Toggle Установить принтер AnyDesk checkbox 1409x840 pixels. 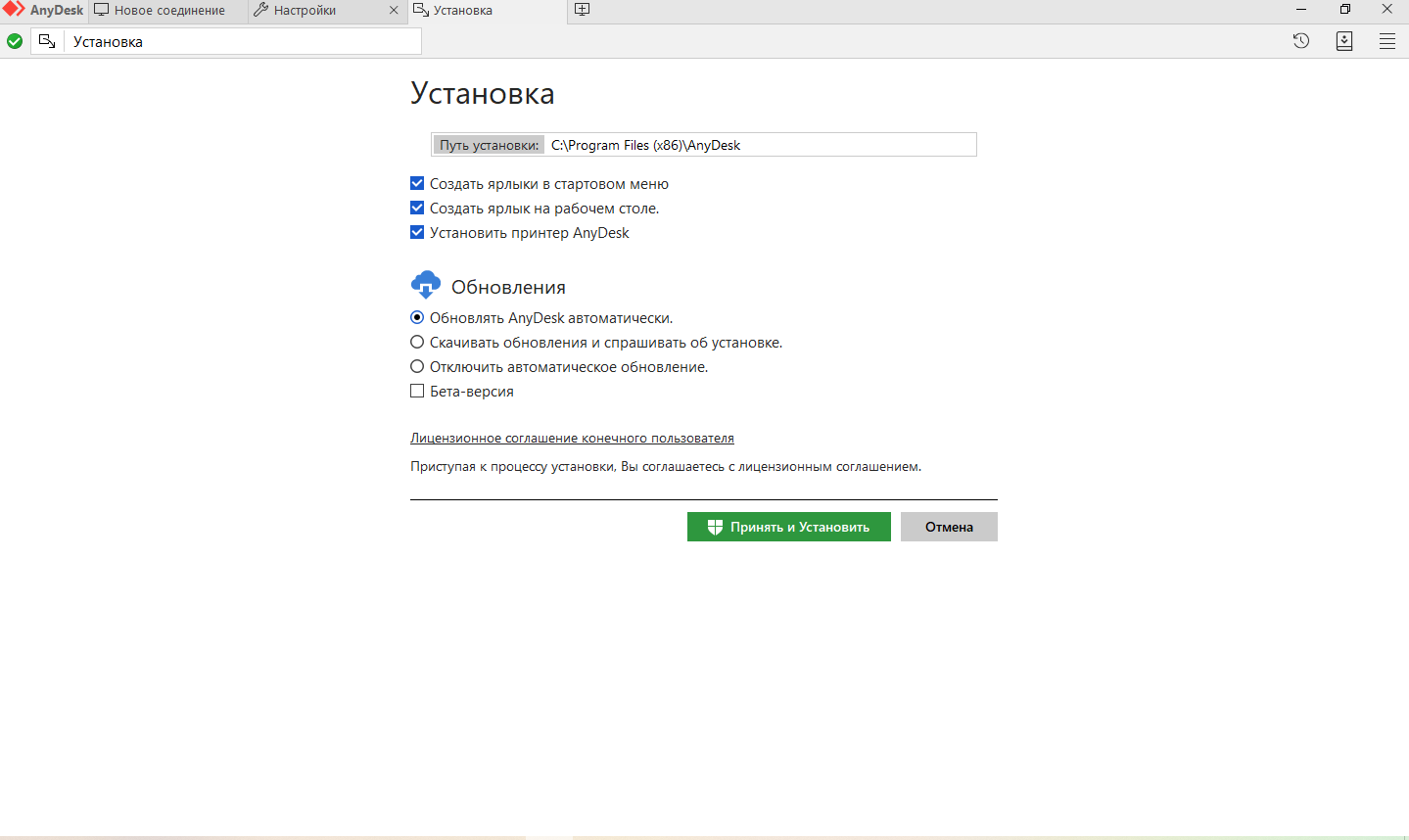(x=417, y=232)
